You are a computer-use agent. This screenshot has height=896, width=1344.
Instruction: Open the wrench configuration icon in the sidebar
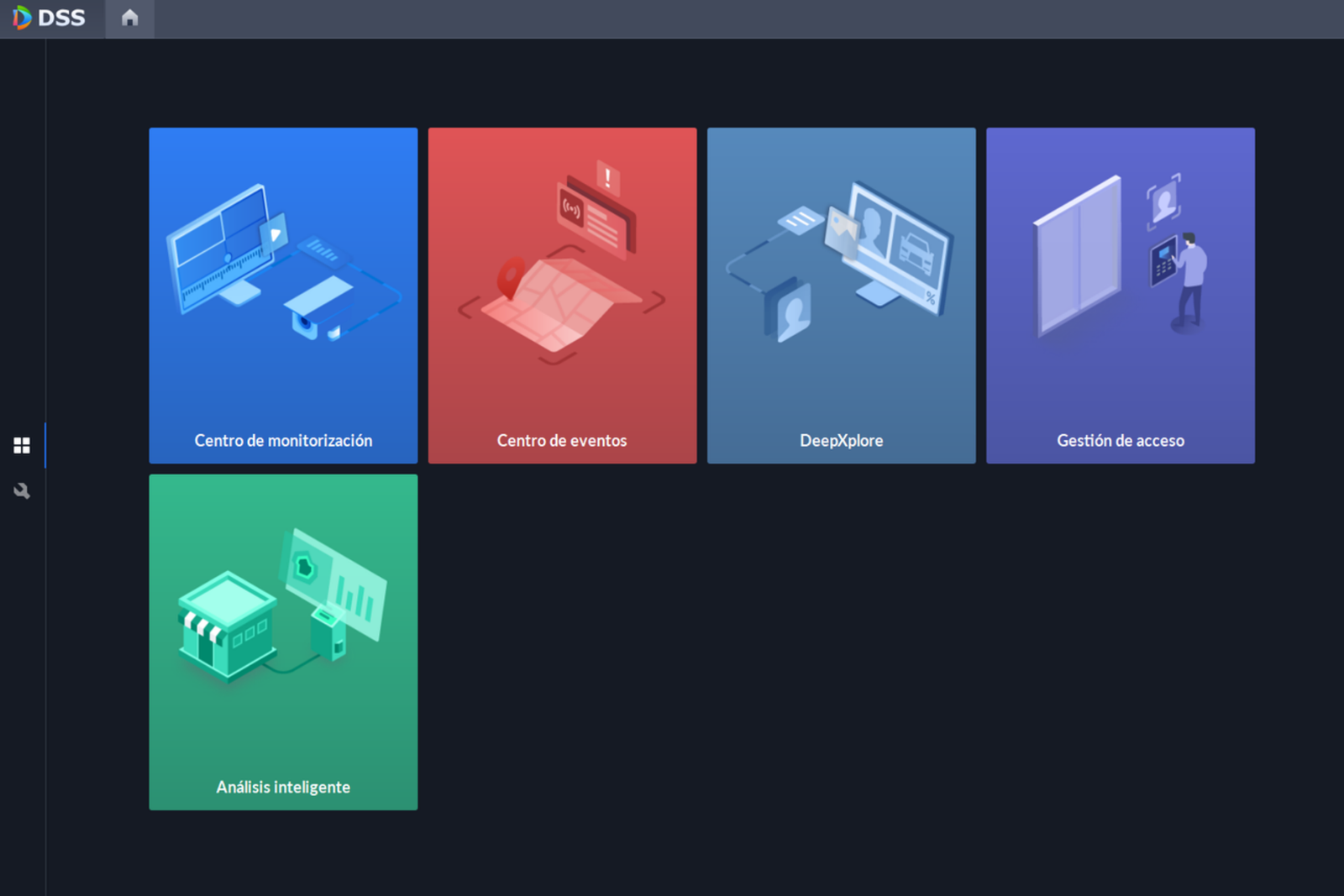click(x=22, y=491)
